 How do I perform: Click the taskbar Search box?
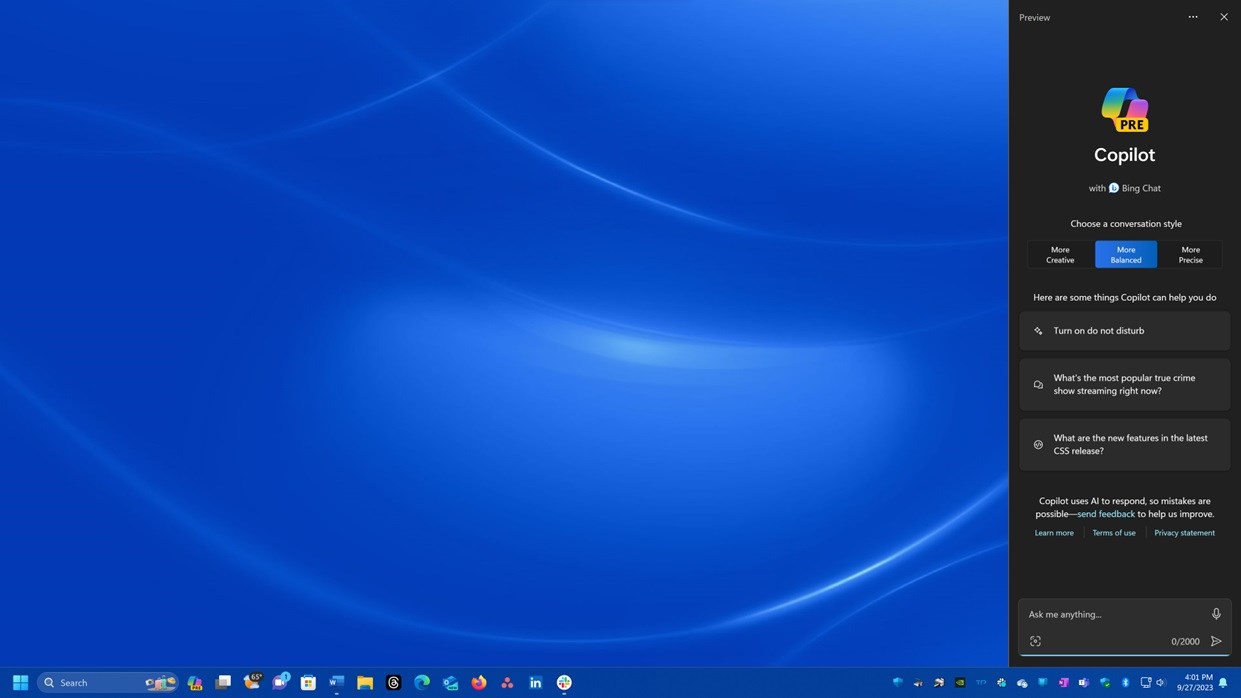point(107,683)
